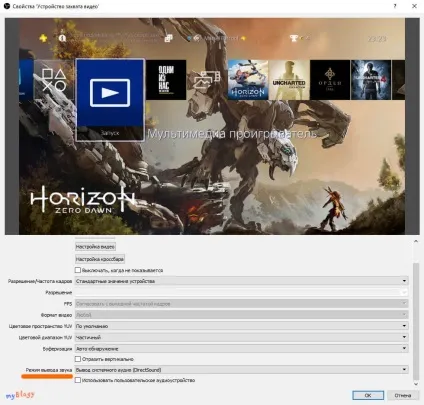Open the Цветовое пространство YUV dropdown
Viewport: 424px width, 405px height.
tap(241, 326)
